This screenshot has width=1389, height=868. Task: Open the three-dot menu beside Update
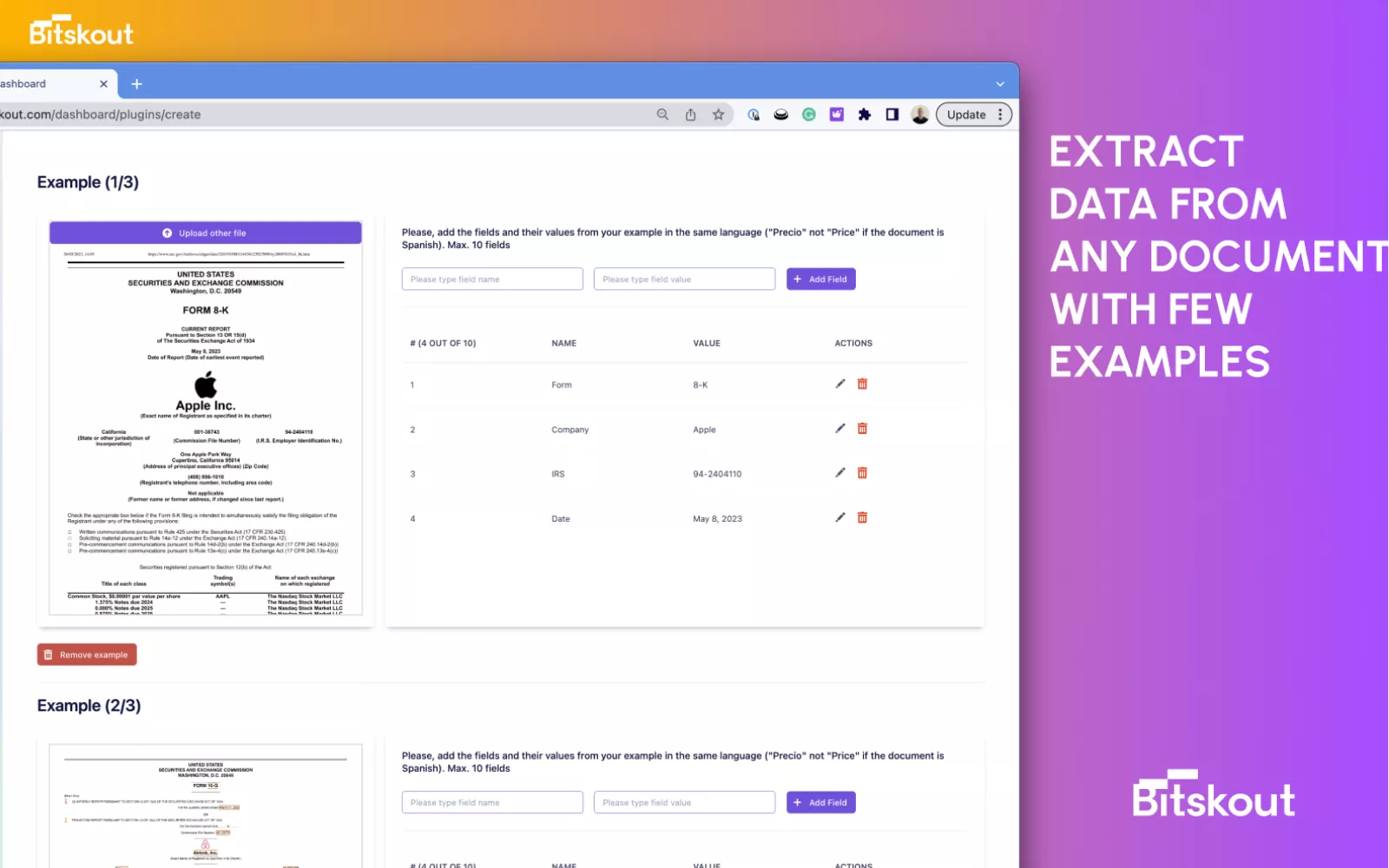point(1000,115)
